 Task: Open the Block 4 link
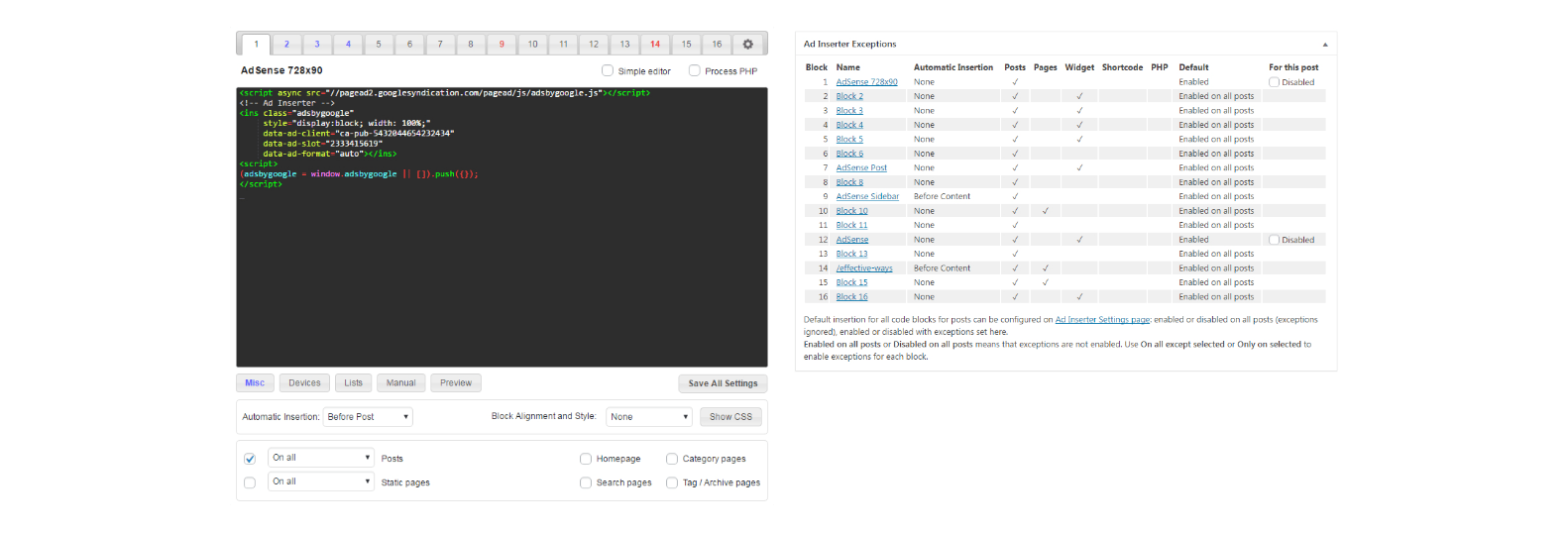(849, 125)
